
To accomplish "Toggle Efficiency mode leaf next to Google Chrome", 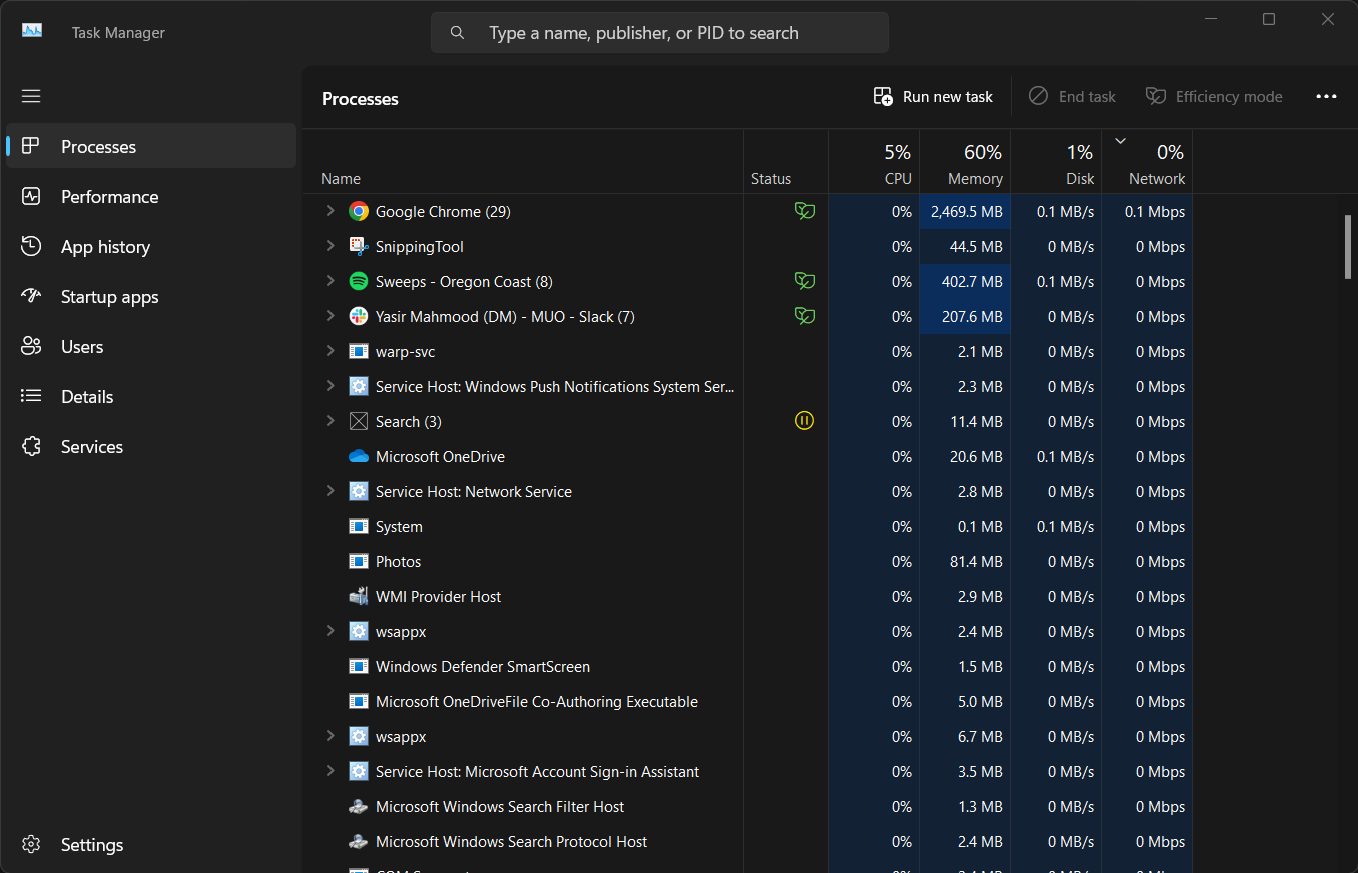I will [x=804, y=211].
